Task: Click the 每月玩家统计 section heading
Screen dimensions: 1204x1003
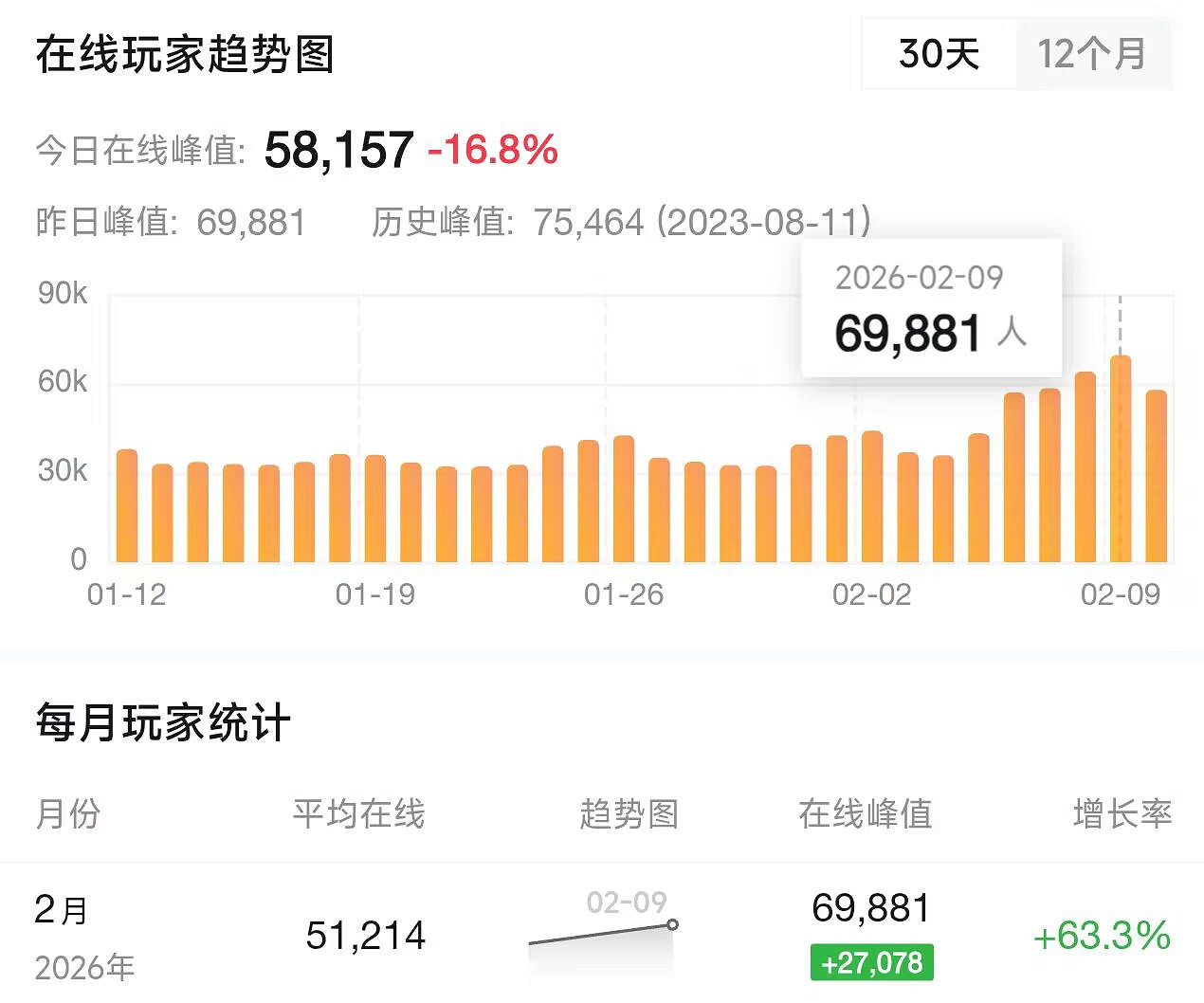Action: pyautogui.click(x=161, y=722)
